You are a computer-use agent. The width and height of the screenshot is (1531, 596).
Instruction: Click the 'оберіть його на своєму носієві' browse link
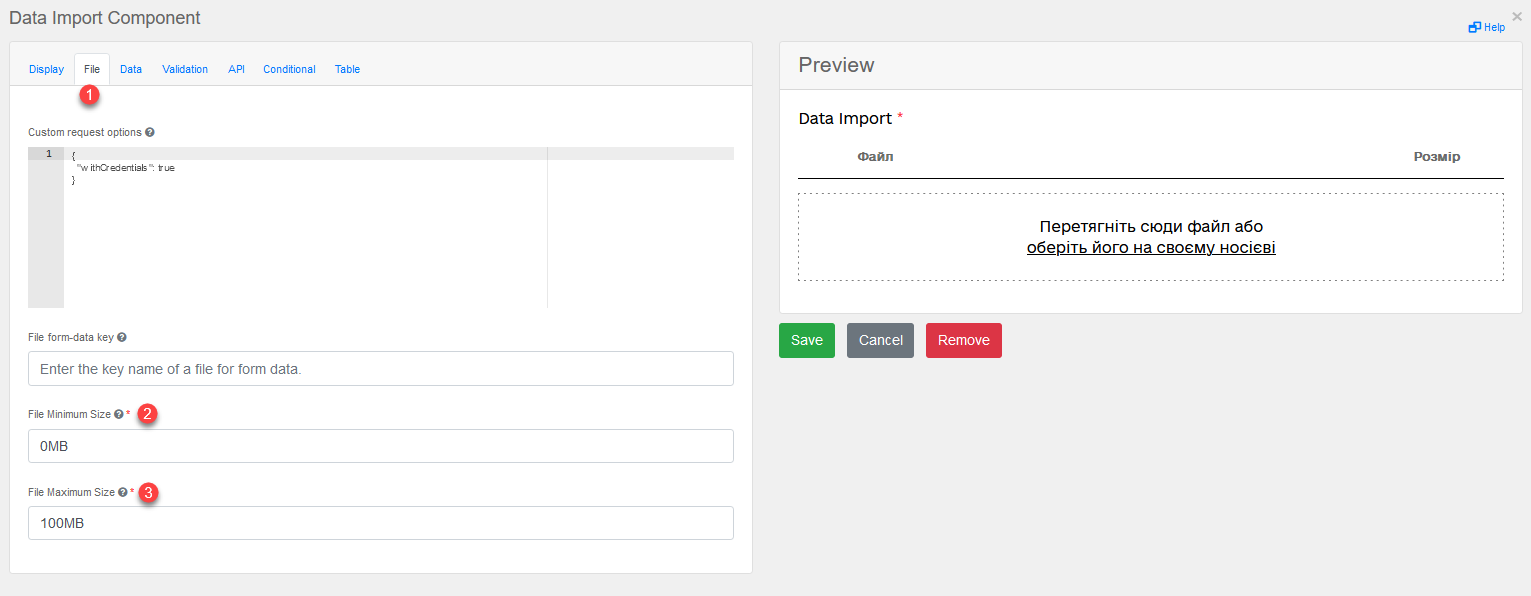(1151, 247)
